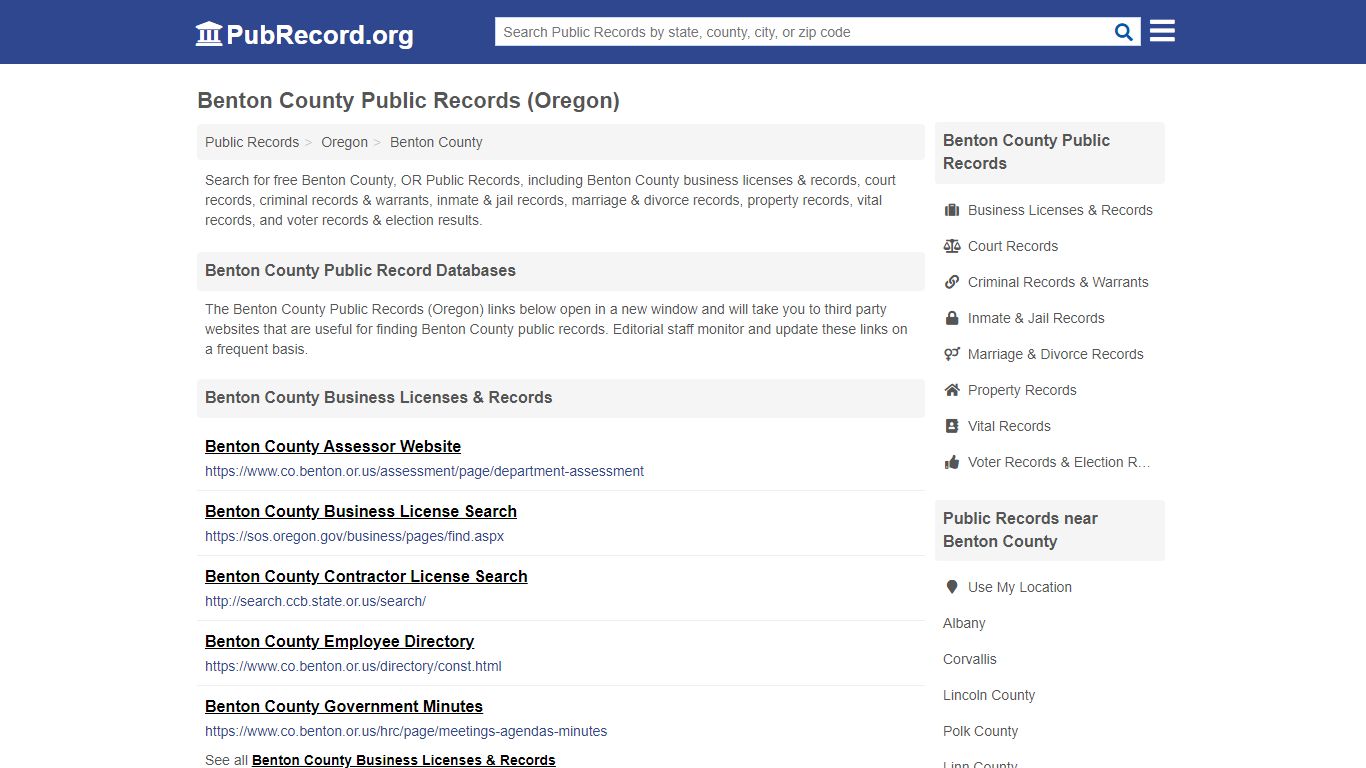The width and height of the screenshot is (1366, 768).
Task: Select Marriage & Divorce Records sidebar item
Action: (1055, 354)
